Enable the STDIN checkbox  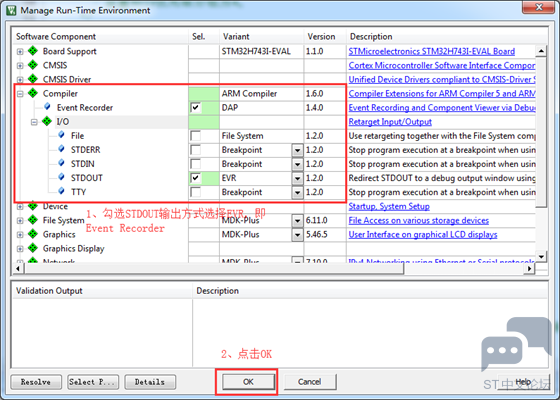click(196, 164)
